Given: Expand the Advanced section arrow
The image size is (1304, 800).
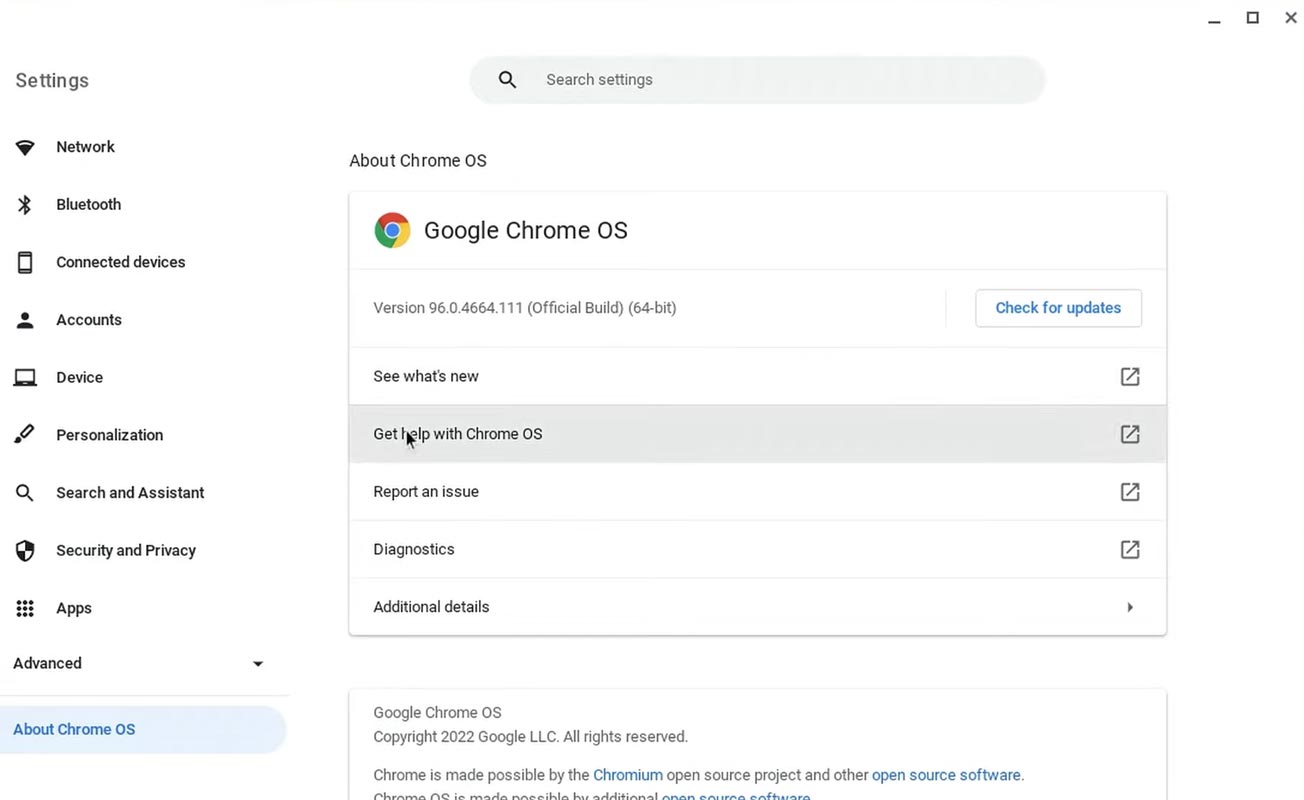Looking at the screenshot, I should pyautogui.click(x=258, y=664).
